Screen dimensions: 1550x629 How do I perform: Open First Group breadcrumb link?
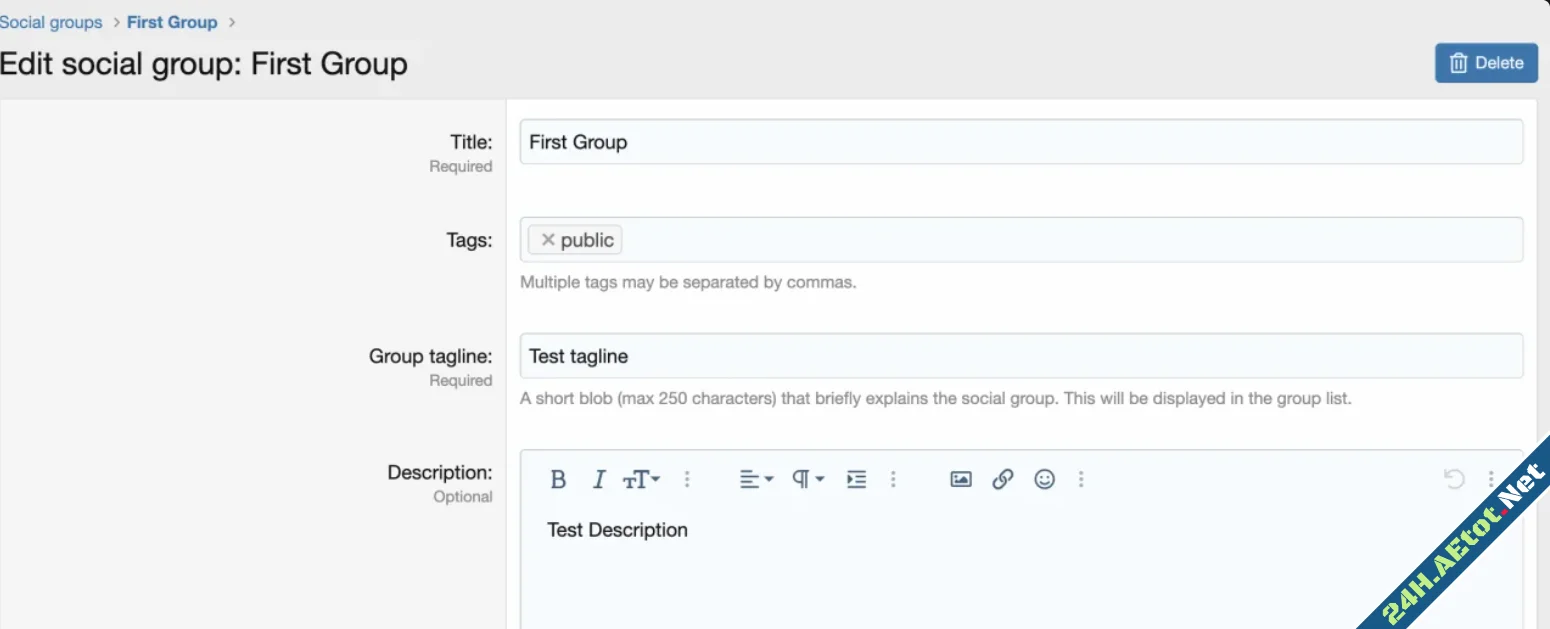172,22
